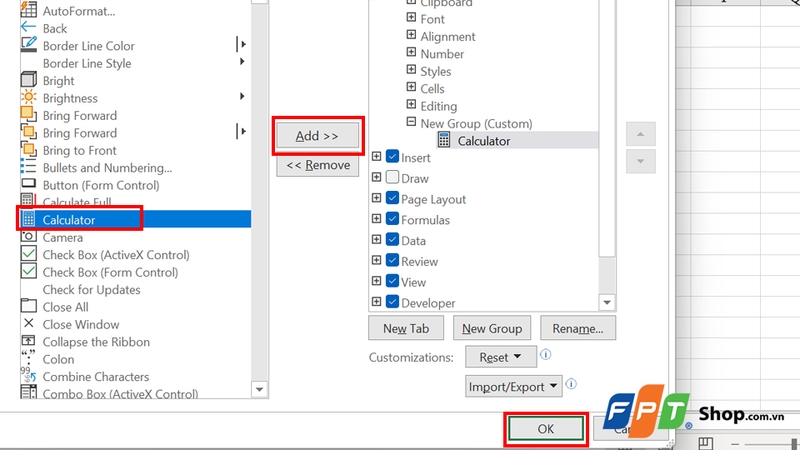Confirm with the OK button

point(545,429)
